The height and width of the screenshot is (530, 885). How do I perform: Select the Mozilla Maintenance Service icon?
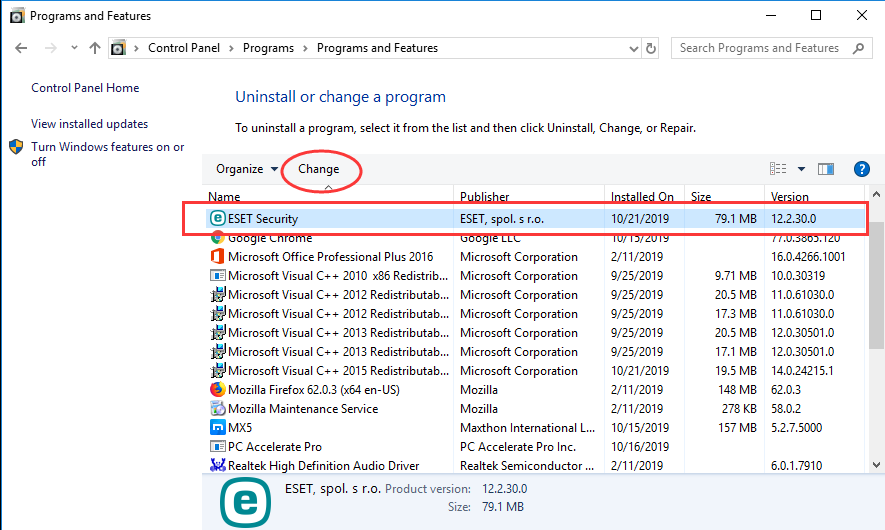click(x=217, y=408)
